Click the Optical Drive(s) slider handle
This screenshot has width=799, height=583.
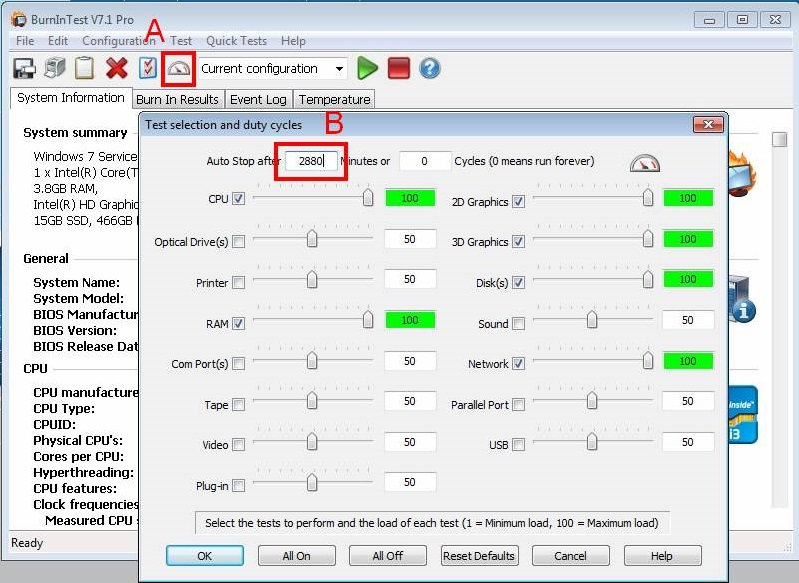tap(312, 237)
